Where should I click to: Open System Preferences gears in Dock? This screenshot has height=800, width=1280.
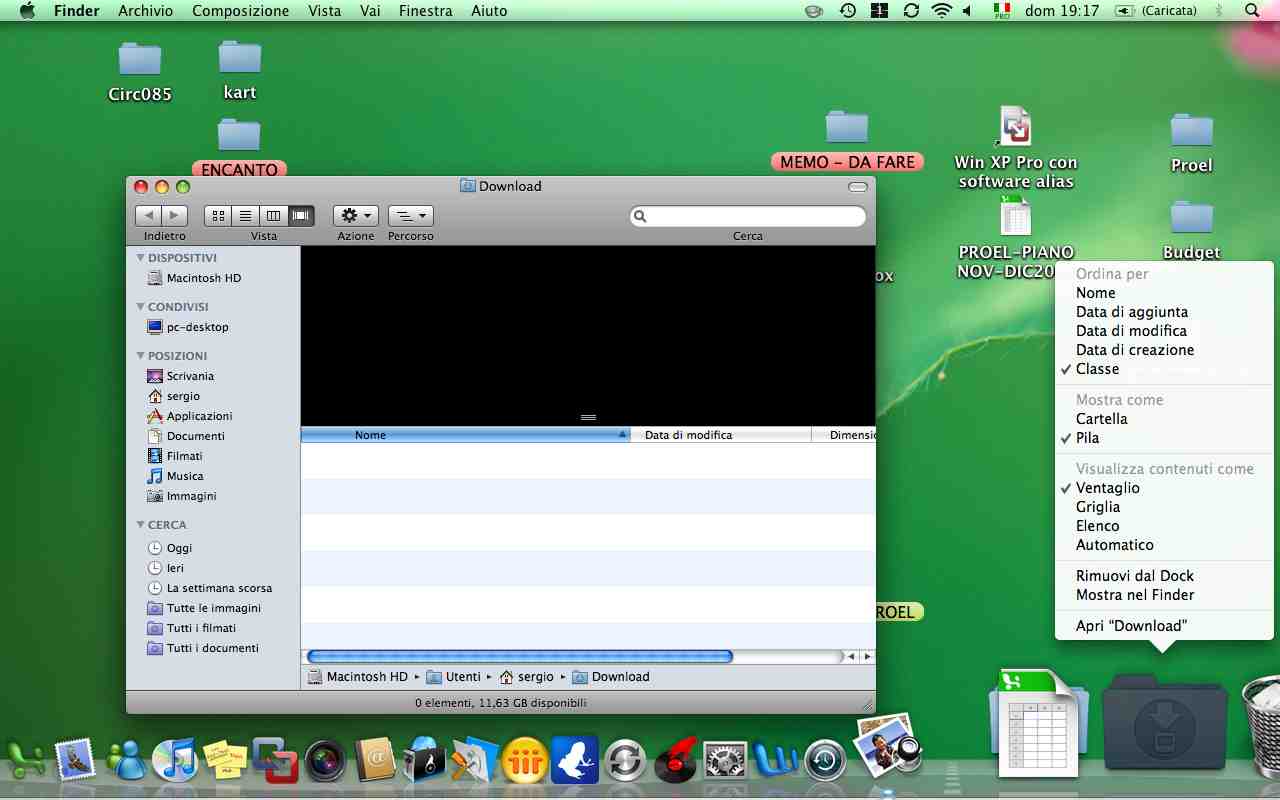tap(725, 762)
